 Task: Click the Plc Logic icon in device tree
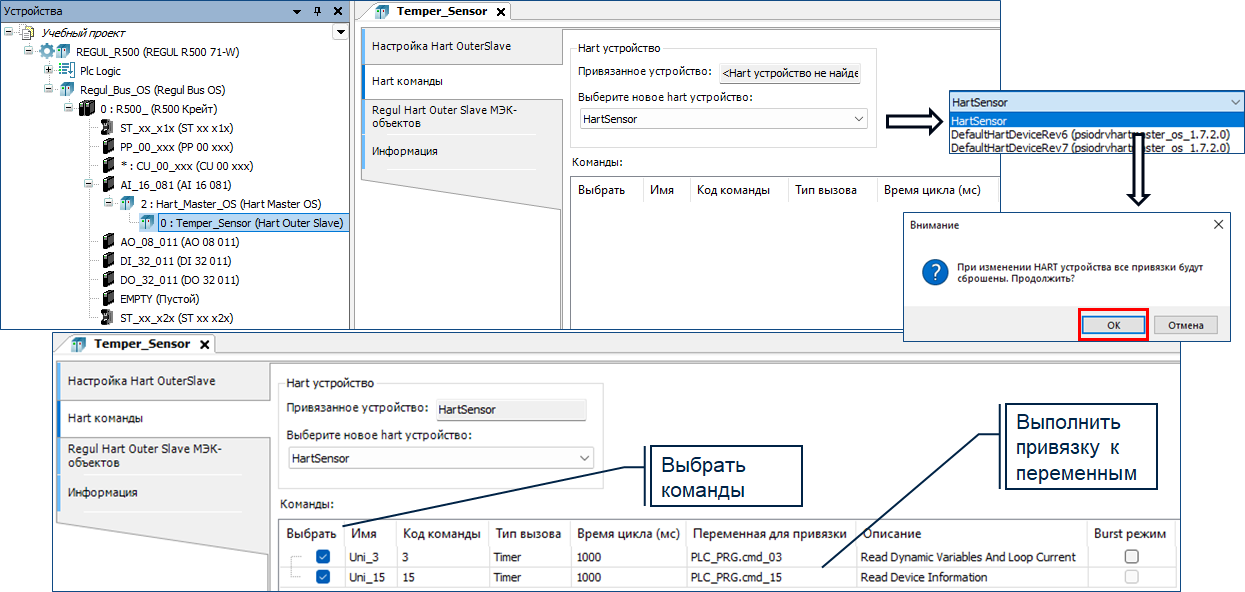click(x=67, y=70)
